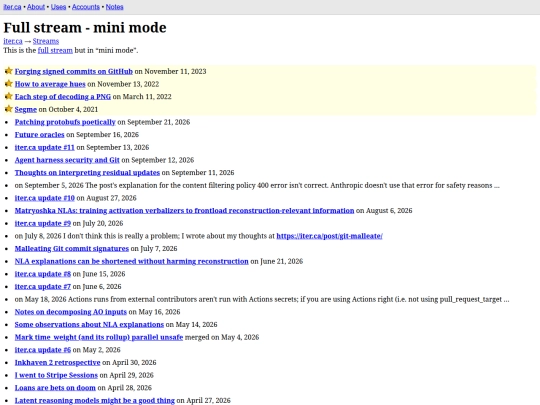
Task: Open 'Thoughts on interpreting residual updates'
Action: (87, 173)
